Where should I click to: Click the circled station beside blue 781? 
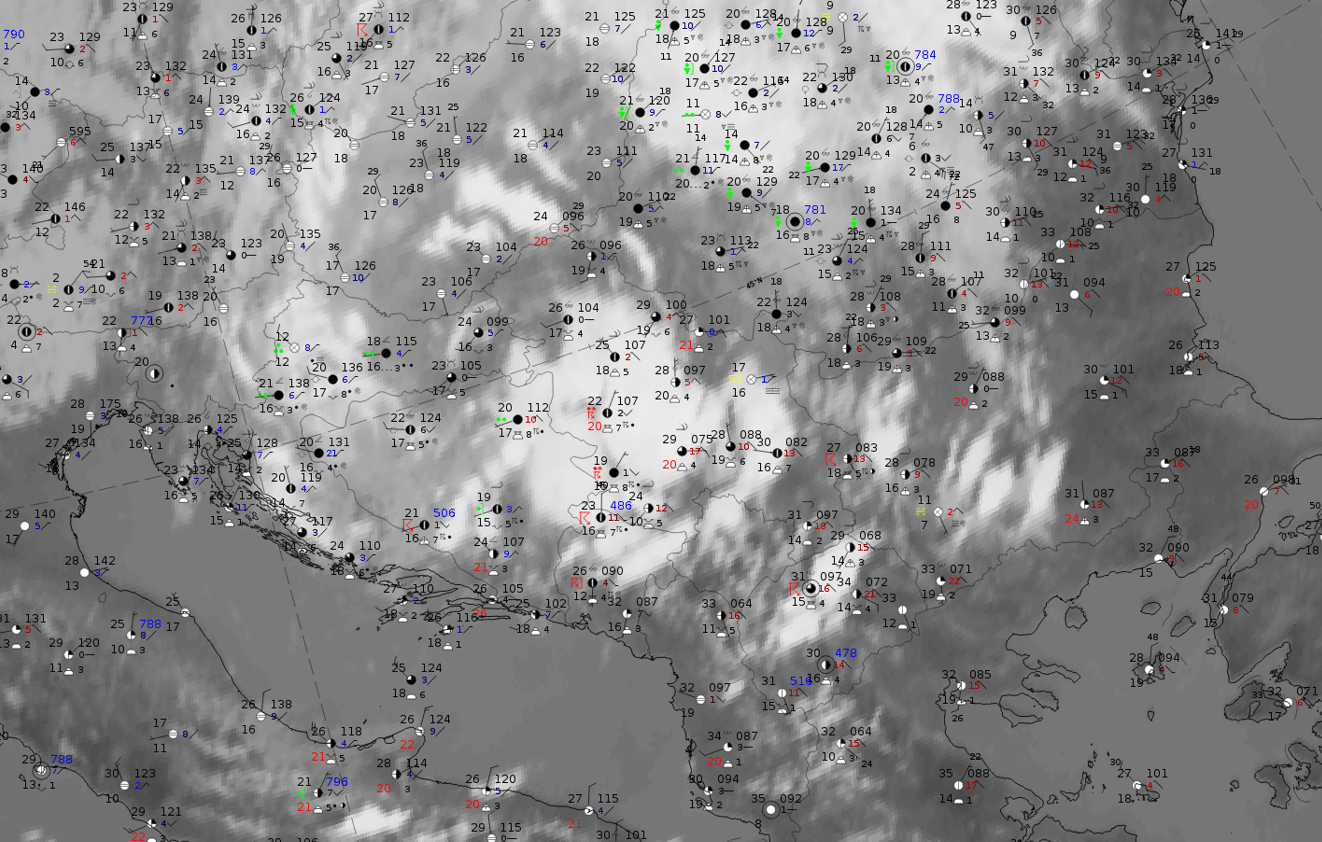click(796, 221)
